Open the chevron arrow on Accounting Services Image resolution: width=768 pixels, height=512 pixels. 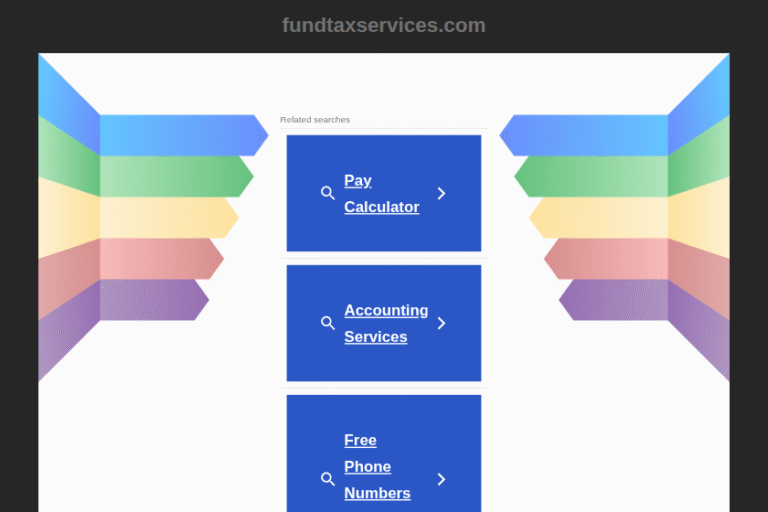coord(441,323)
